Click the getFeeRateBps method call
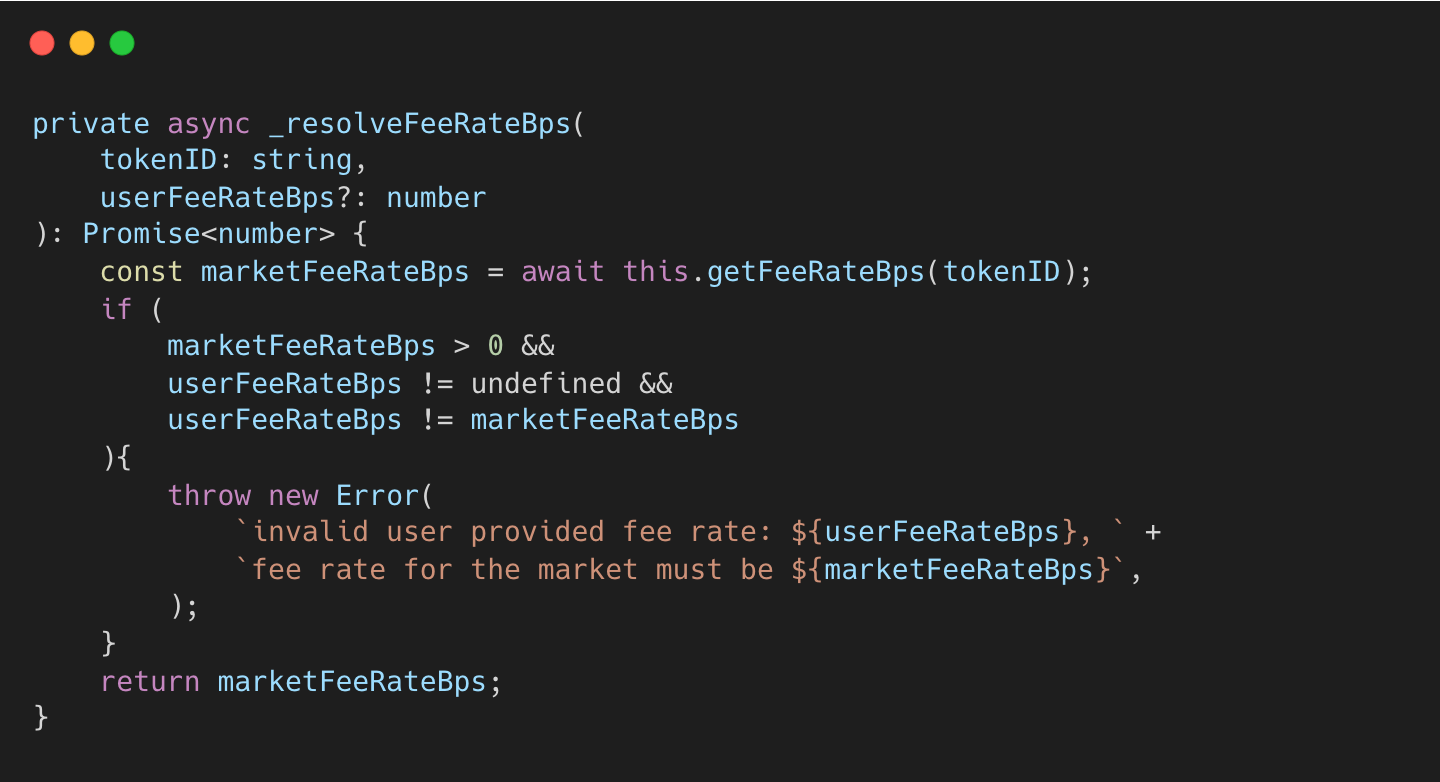The height and width of the screenshot is (782, 1440). (x=816, y=271)
